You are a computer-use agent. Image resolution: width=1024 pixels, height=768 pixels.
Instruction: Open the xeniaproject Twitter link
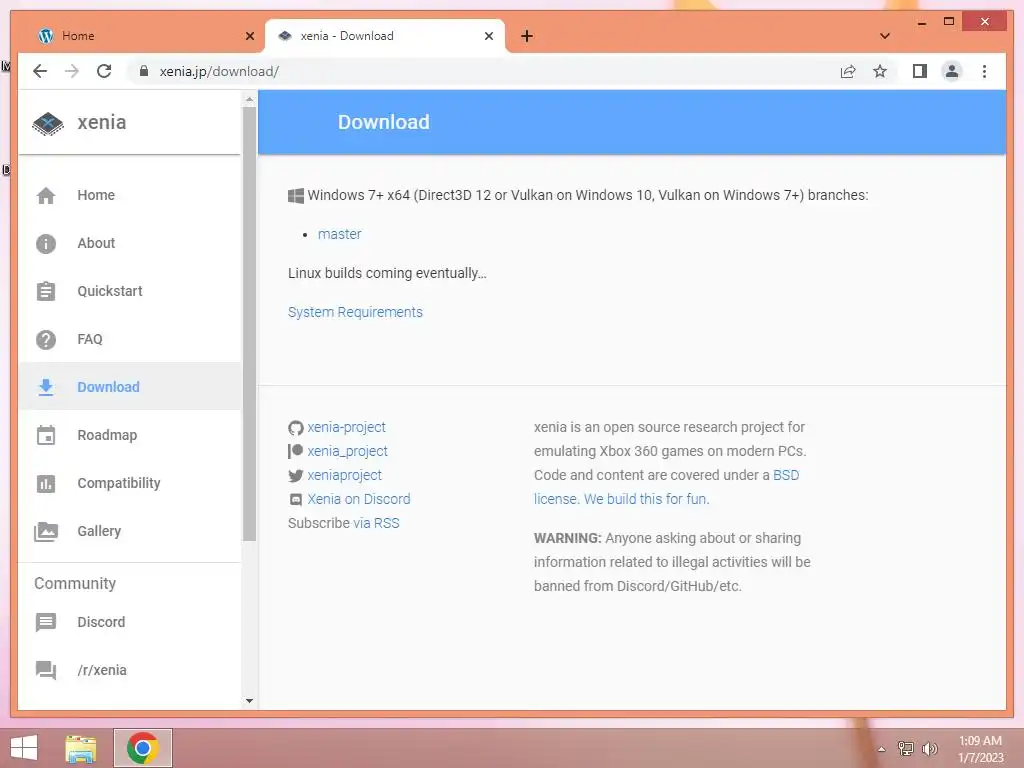pyautogui.click(x=345, y=475)
